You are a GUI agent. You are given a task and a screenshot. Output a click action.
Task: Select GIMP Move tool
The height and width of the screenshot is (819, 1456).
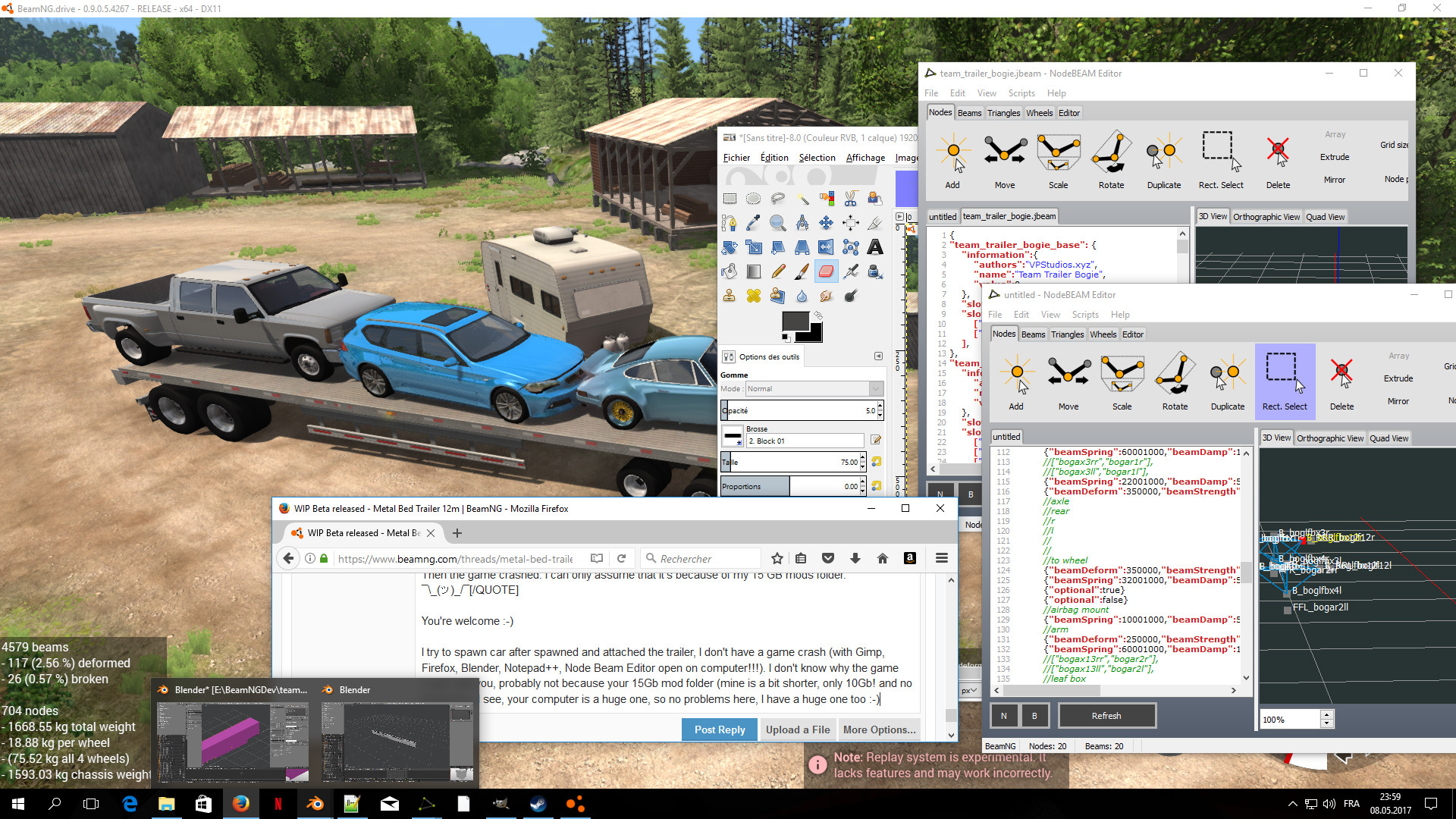(x=827, y=223)
